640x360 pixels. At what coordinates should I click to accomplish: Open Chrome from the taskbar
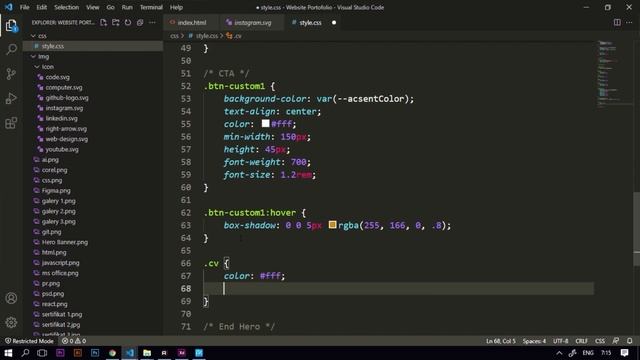[x=112, y=353]
